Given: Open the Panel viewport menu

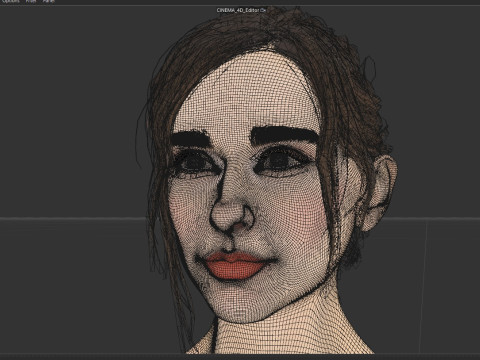Looking at the screenshot, I should pyautogui.click(x=49, y=1).
